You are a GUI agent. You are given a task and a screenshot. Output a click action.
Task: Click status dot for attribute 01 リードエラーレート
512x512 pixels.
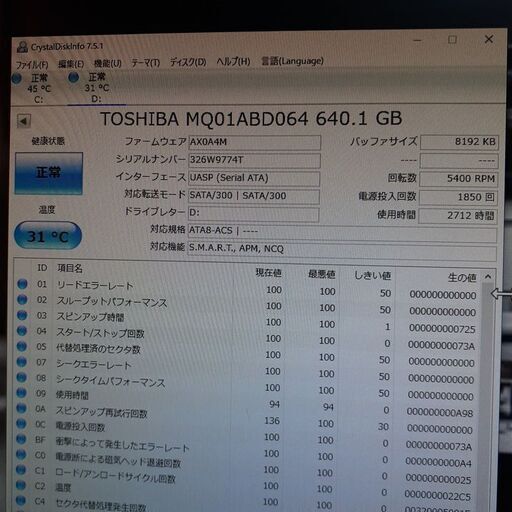[x=22, y=284]
